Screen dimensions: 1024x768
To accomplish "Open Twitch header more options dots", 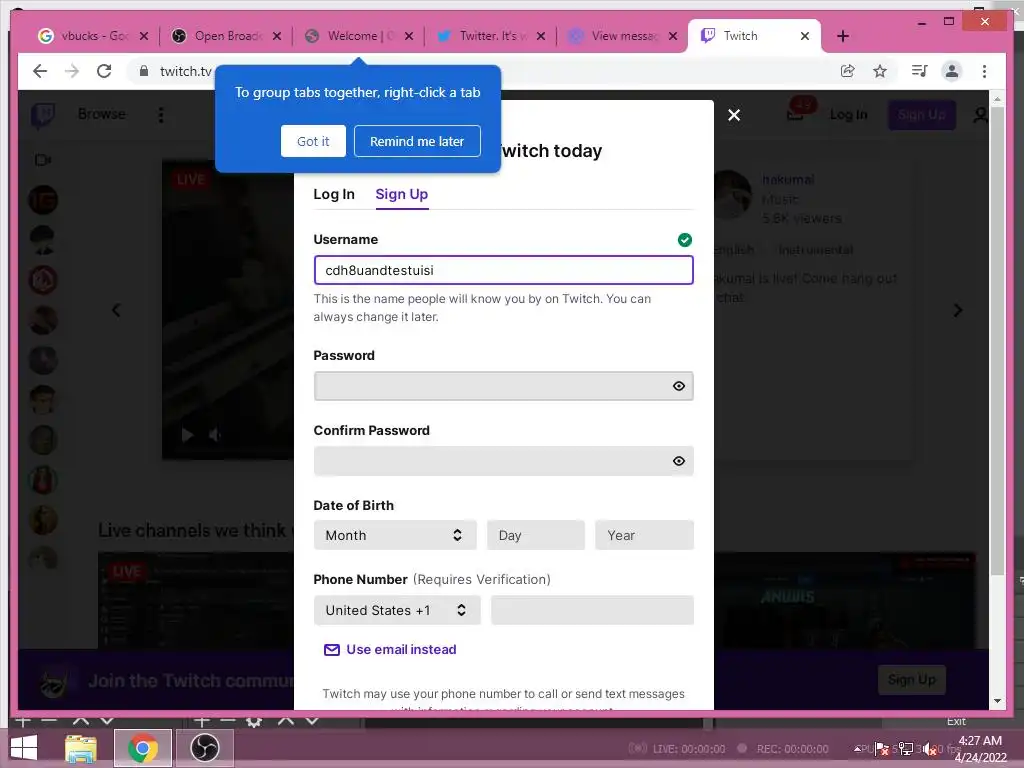I will tap(161, 115).
